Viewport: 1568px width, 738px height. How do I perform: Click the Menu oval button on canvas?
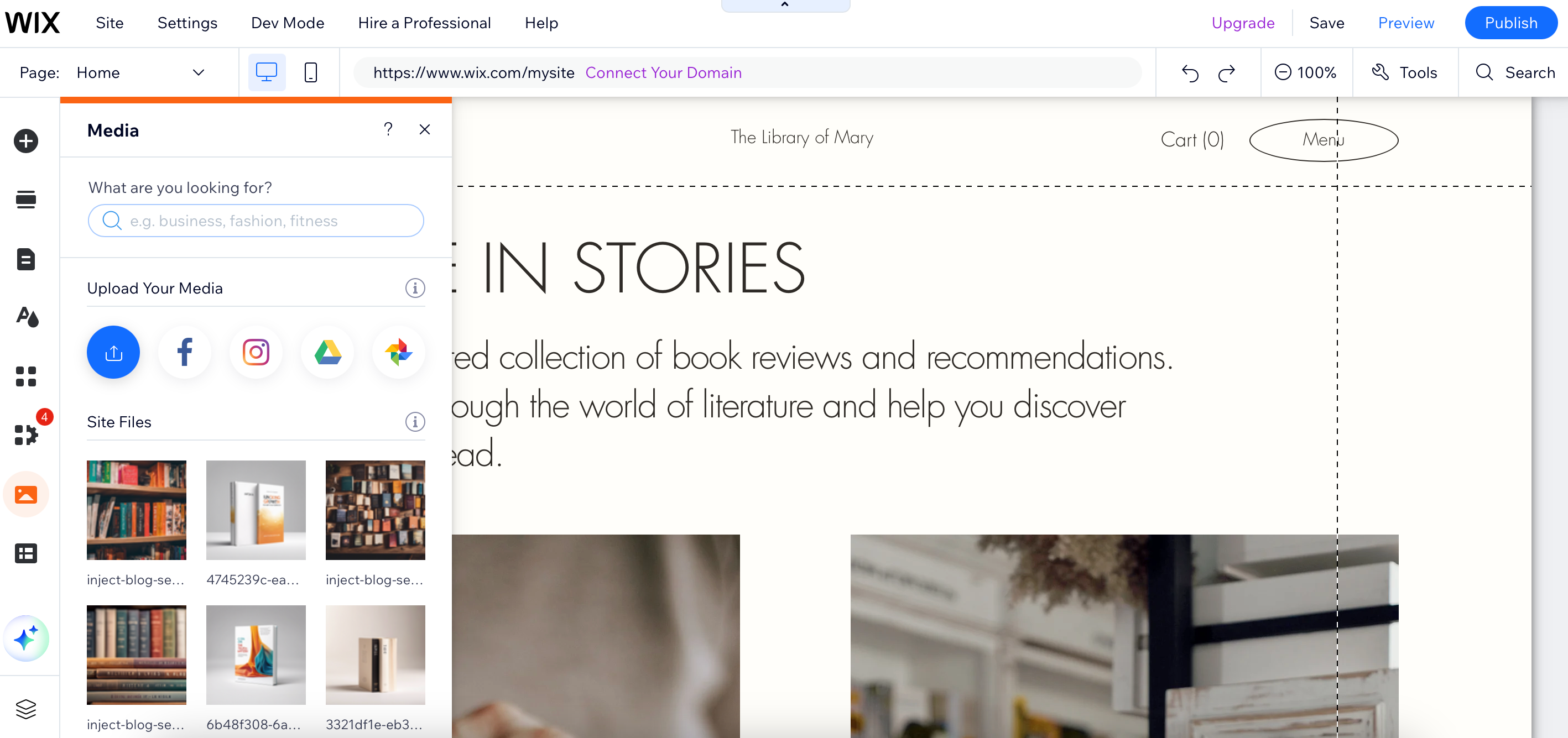click(x=1324, y=140)
